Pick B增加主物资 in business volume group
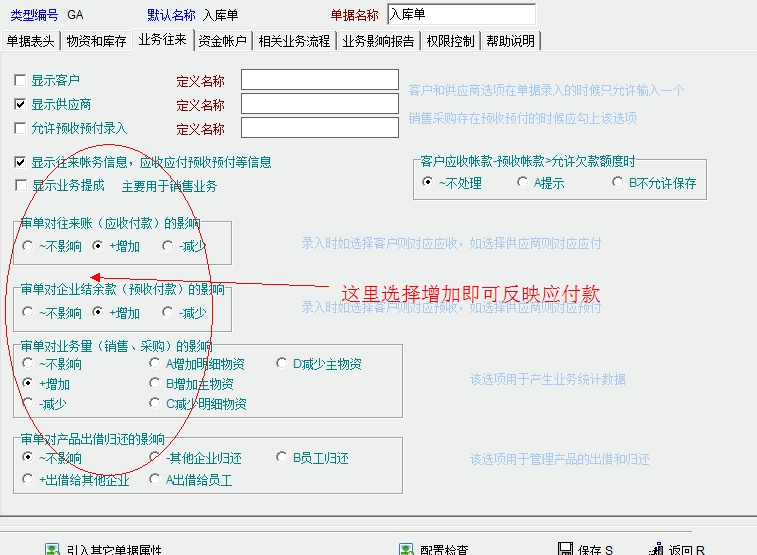757x555 pixels. pyautogui.click(x=155, y=384)
